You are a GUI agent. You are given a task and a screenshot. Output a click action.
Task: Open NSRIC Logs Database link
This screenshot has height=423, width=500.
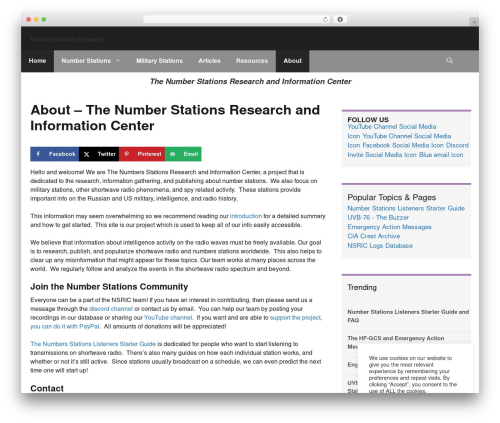click(x=380, y=245)
